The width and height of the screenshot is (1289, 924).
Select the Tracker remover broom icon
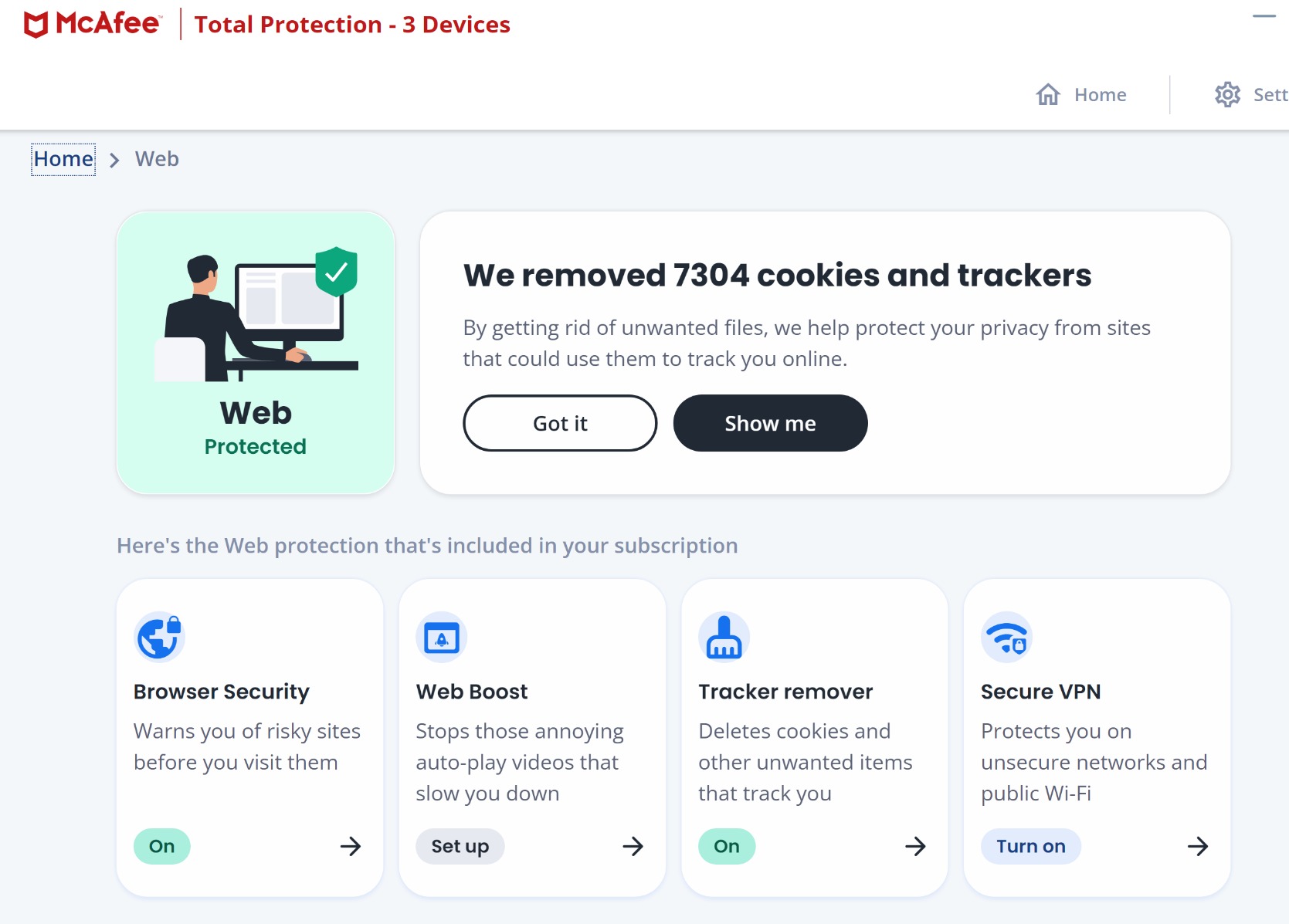724,637
